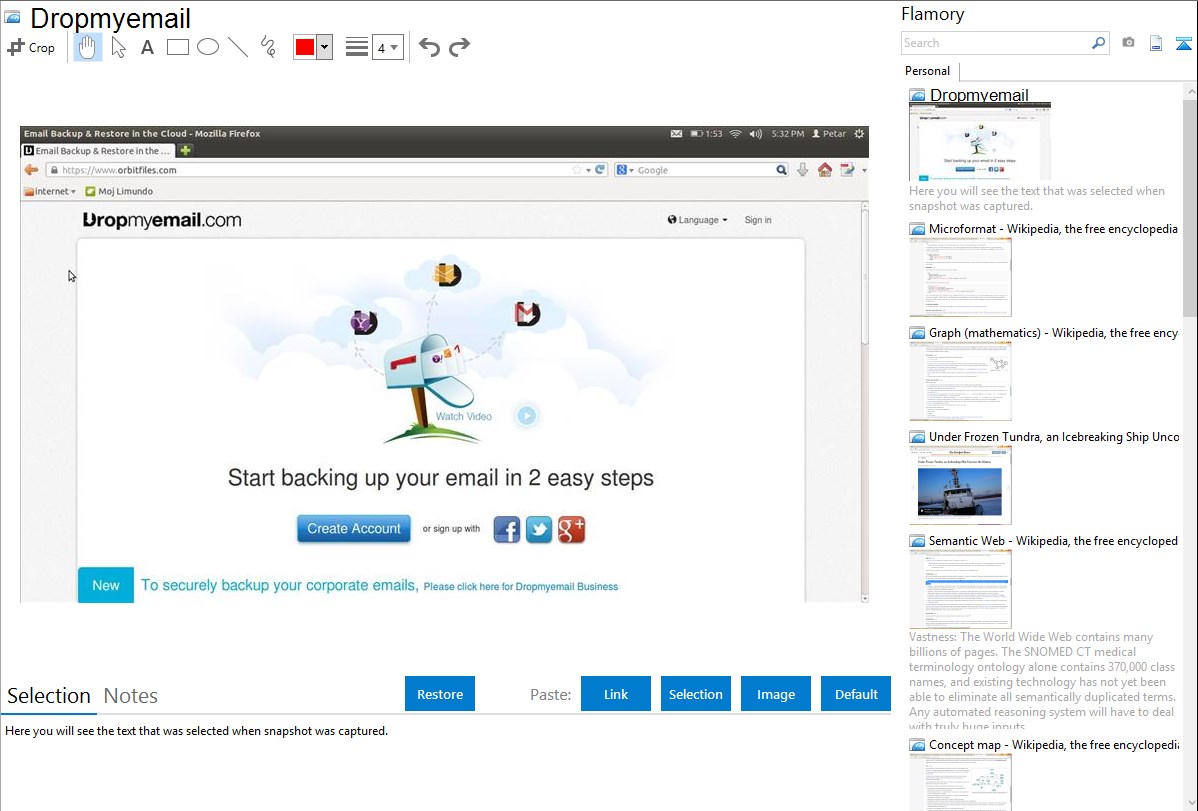Click the Microformat - Wikipedia title
Viewport: 1198px width, 811px height.
coord(1053,229)
